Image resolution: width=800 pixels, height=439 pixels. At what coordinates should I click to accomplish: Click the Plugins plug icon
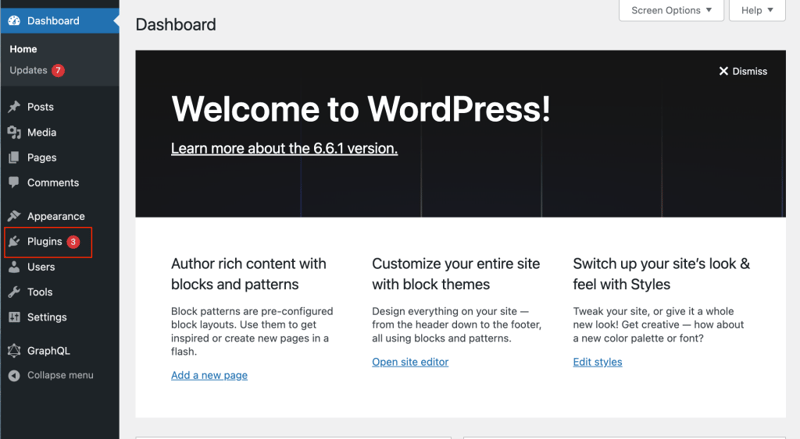14,242
